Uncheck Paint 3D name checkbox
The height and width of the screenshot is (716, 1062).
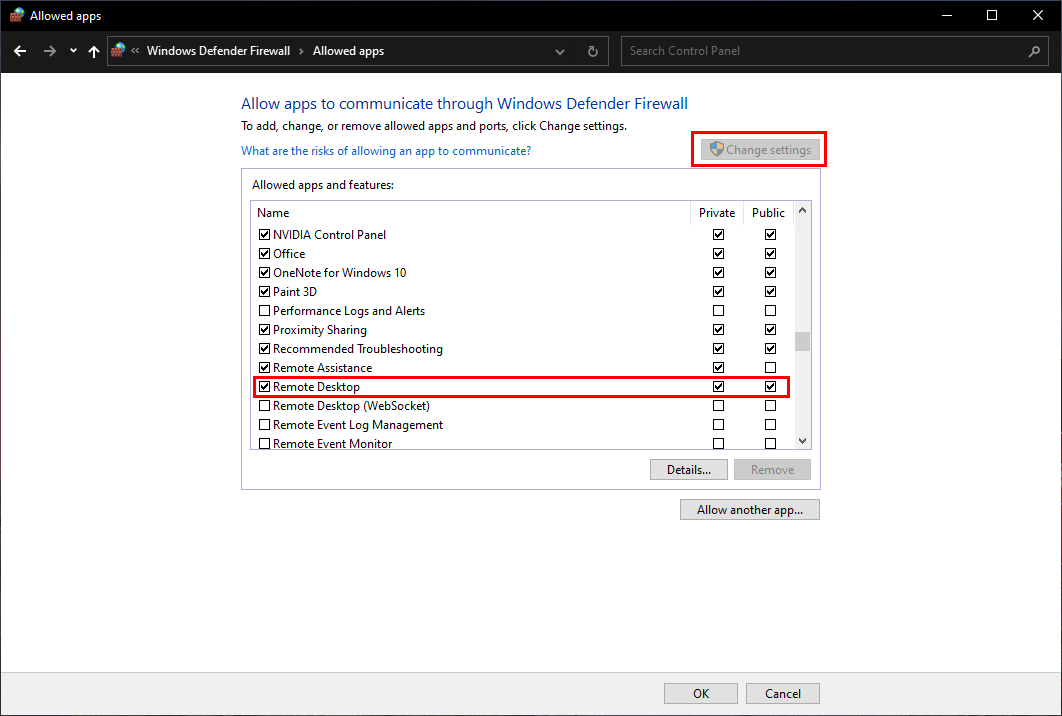265,291
